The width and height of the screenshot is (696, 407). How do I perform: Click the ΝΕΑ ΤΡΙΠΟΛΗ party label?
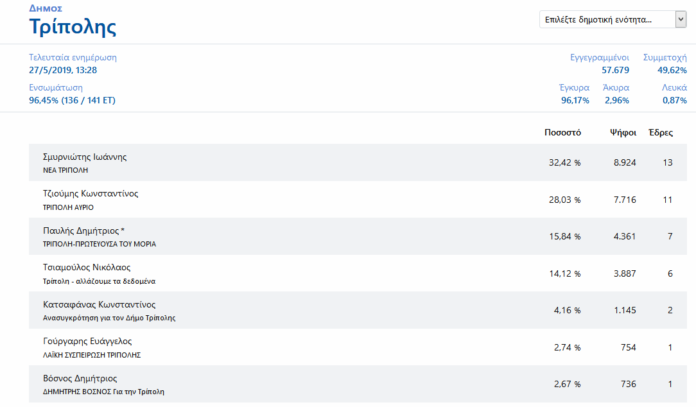click(72, 171)
